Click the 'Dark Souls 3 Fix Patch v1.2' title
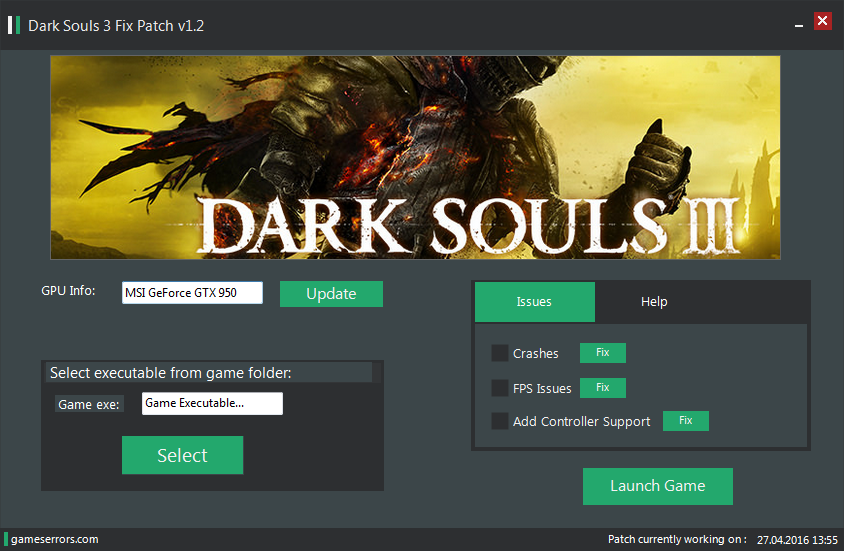Viewport: 844px width, 551px height. click(x=116, y=26)
